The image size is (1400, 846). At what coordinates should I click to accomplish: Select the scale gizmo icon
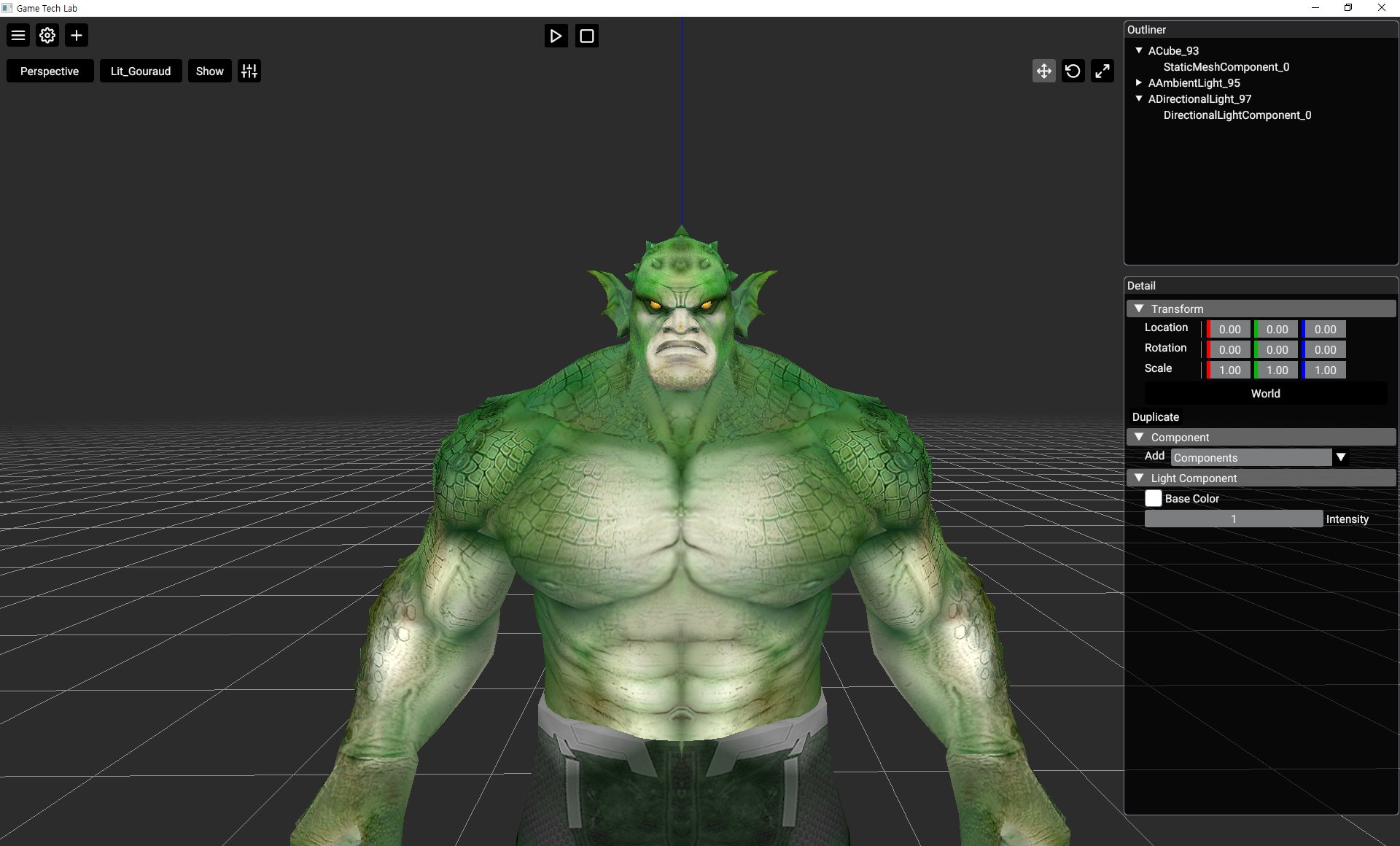click(1102, 71)
